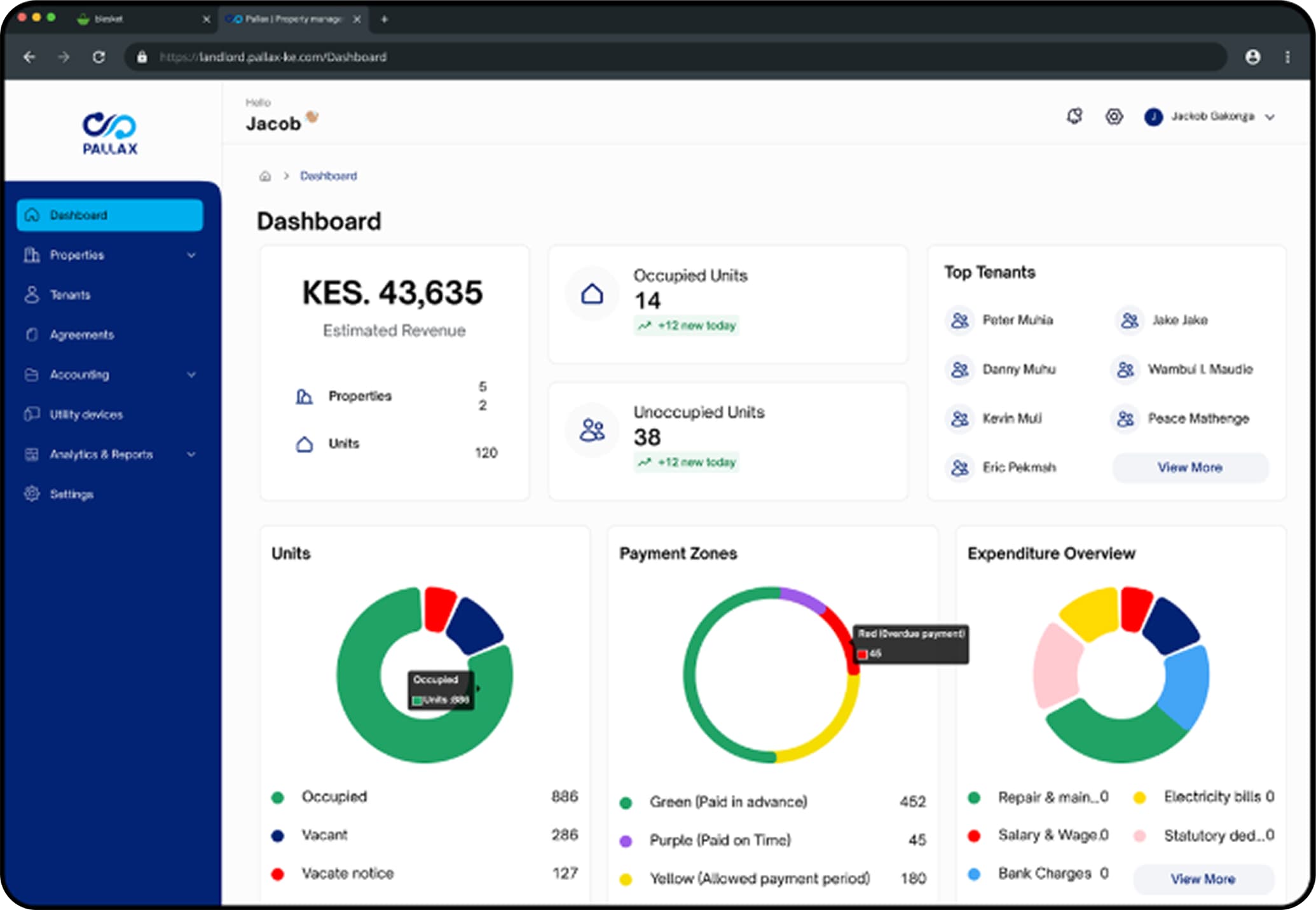The height and width of the screenshot is (910, 1316).
Task: Click the Salary & Wage legend label
Action: tap(1048, 835)
